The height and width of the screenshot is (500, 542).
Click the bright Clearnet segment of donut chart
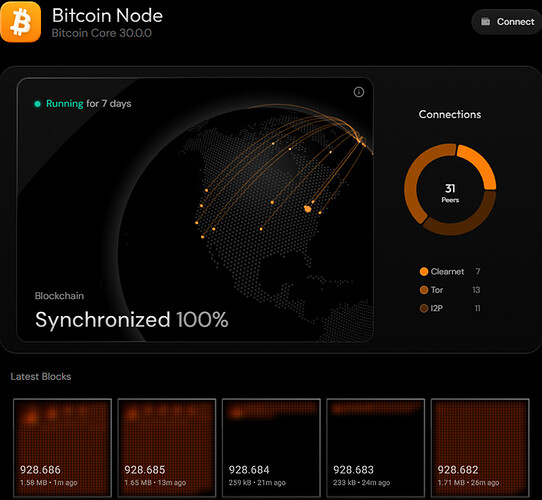pyautogui.click(x=480, y=166)
